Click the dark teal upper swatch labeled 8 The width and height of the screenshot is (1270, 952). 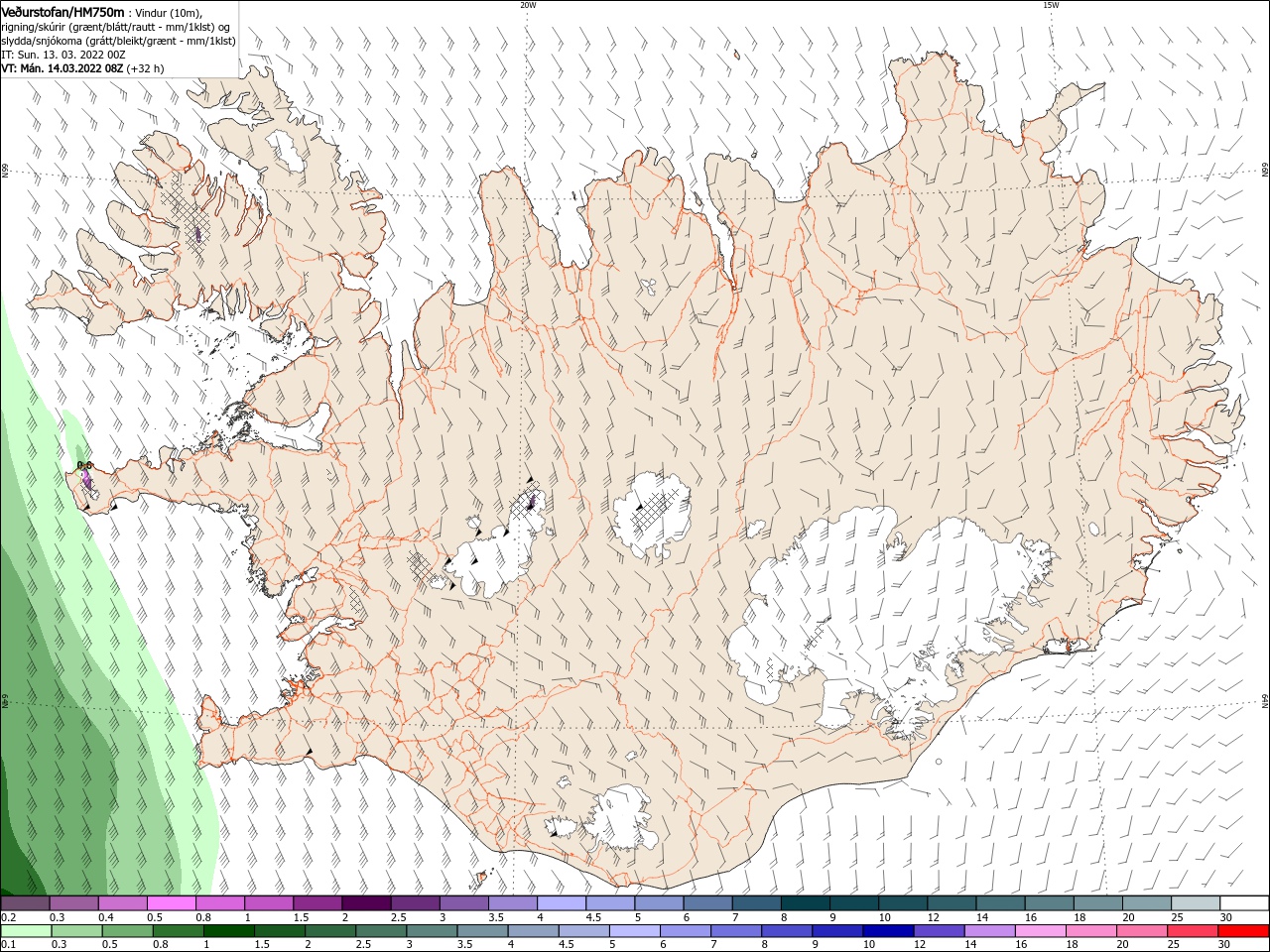(805, 903)
